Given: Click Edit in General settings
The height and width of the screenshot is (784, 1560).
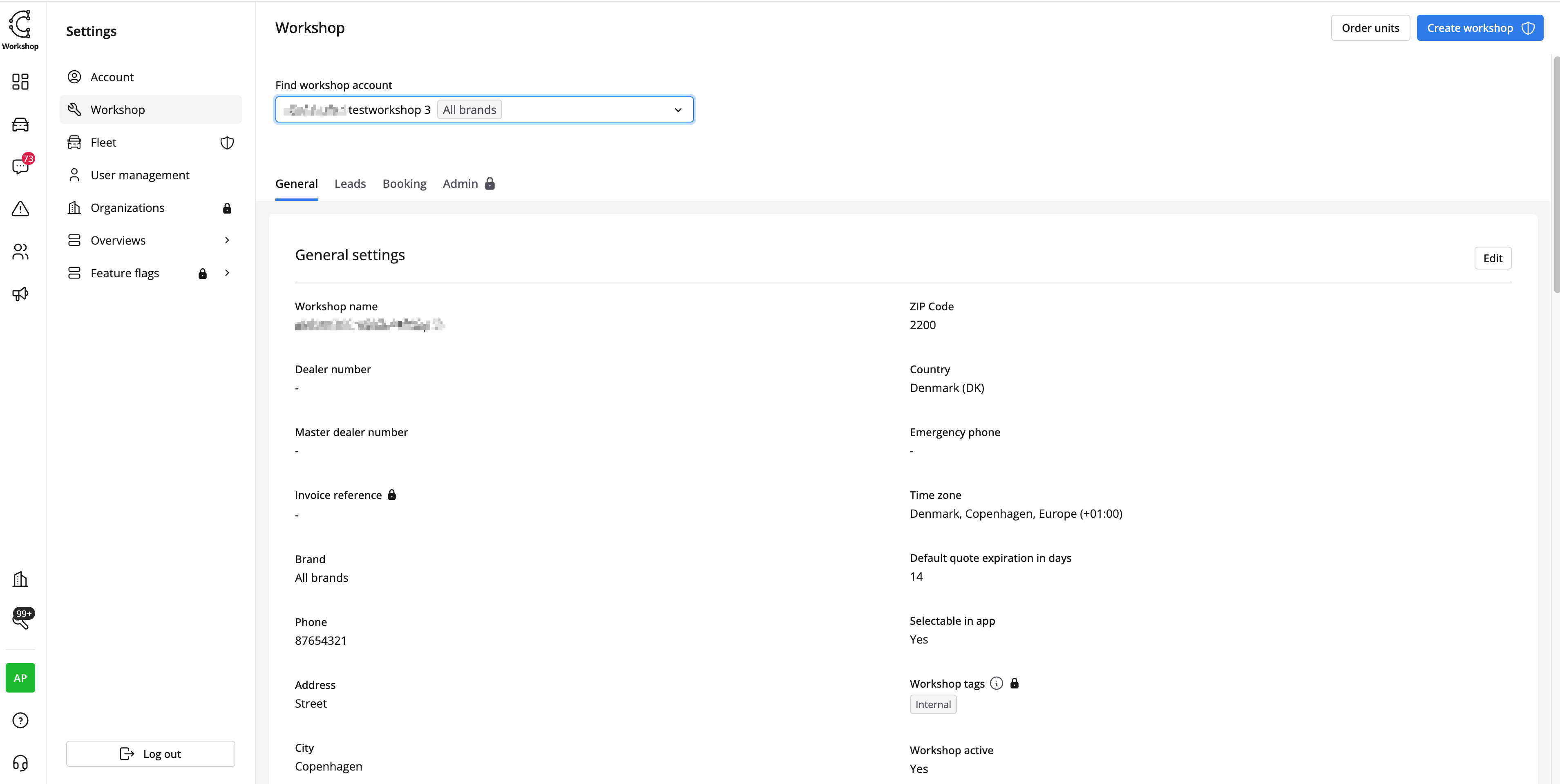Looking at the screenshot, I should coord(1492,258).
